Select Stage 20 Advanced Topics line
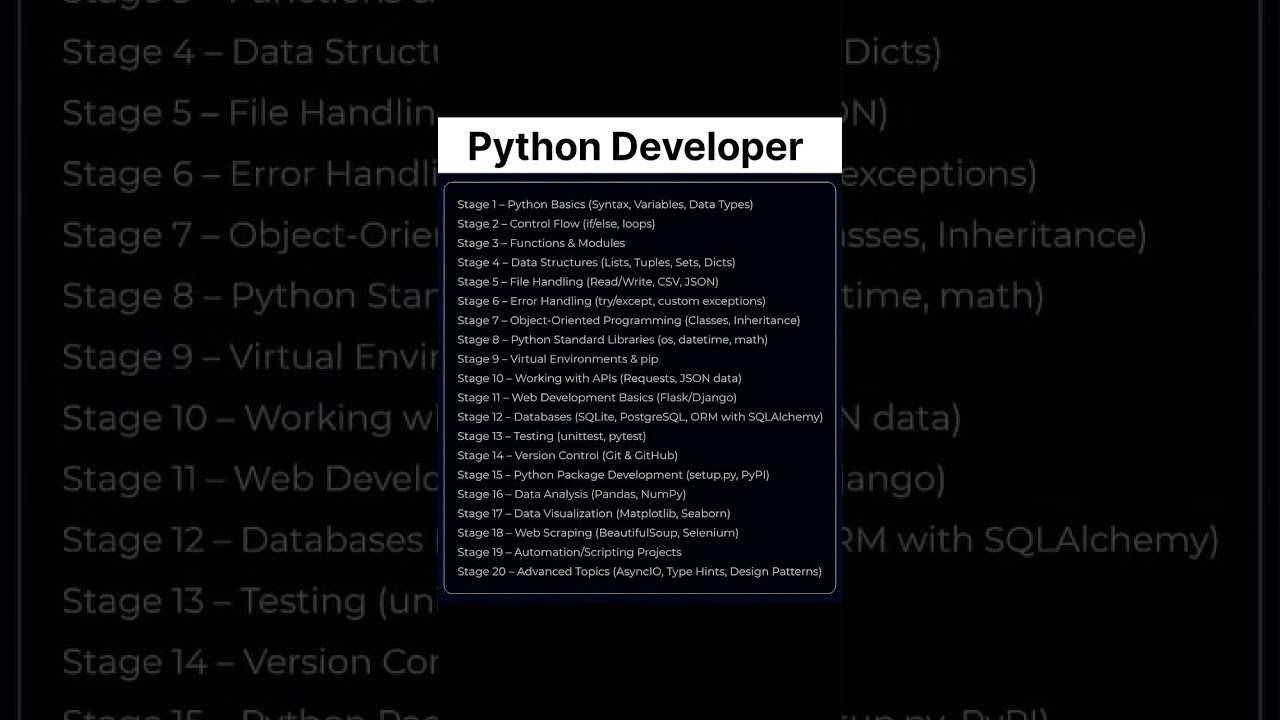The height and width of the screenshot is (720, 1280). [x=639, y=572]
